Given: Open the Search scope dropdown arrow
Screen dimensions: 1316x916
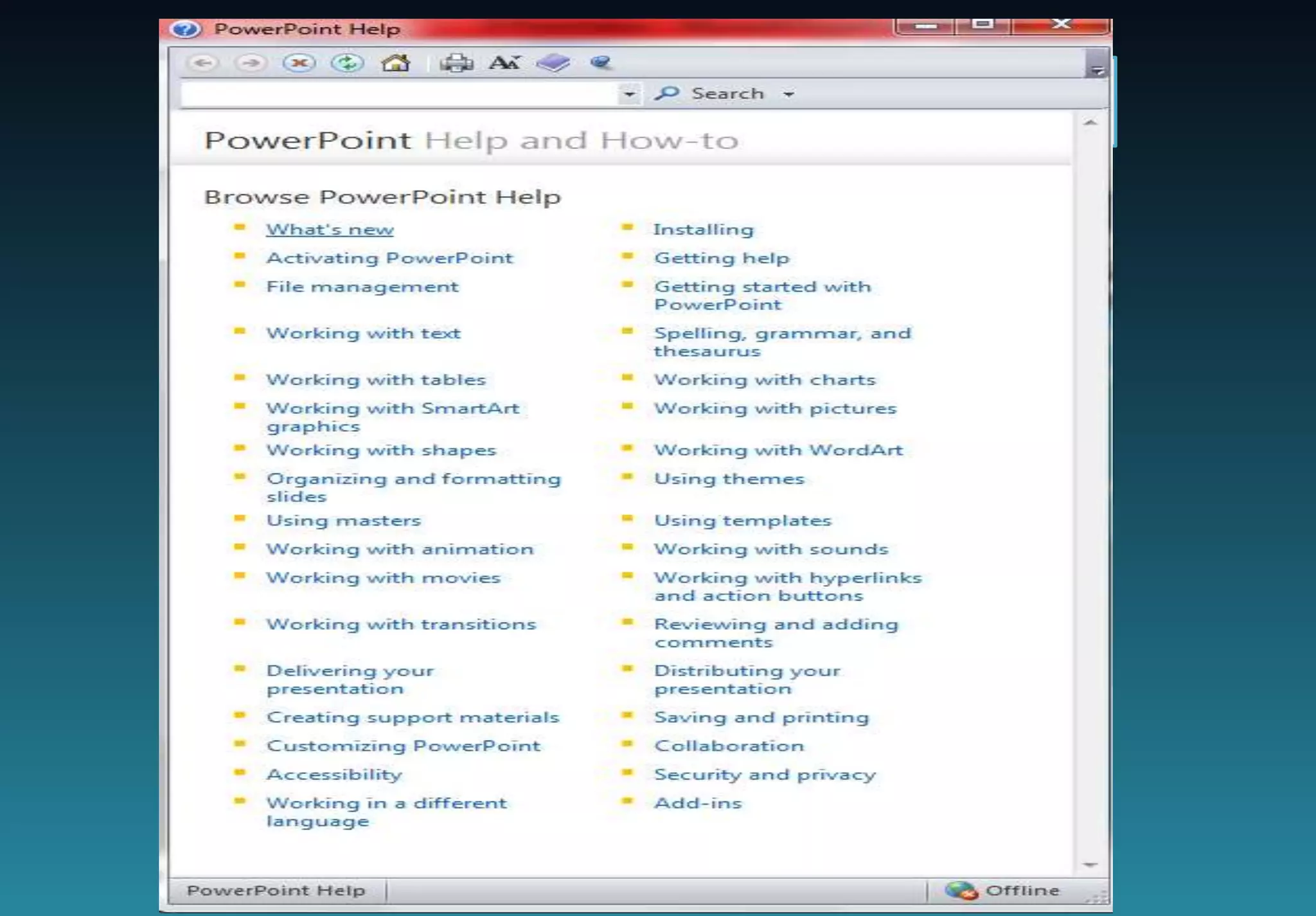Looking at the screenshot, I should [x=788, y=94].
